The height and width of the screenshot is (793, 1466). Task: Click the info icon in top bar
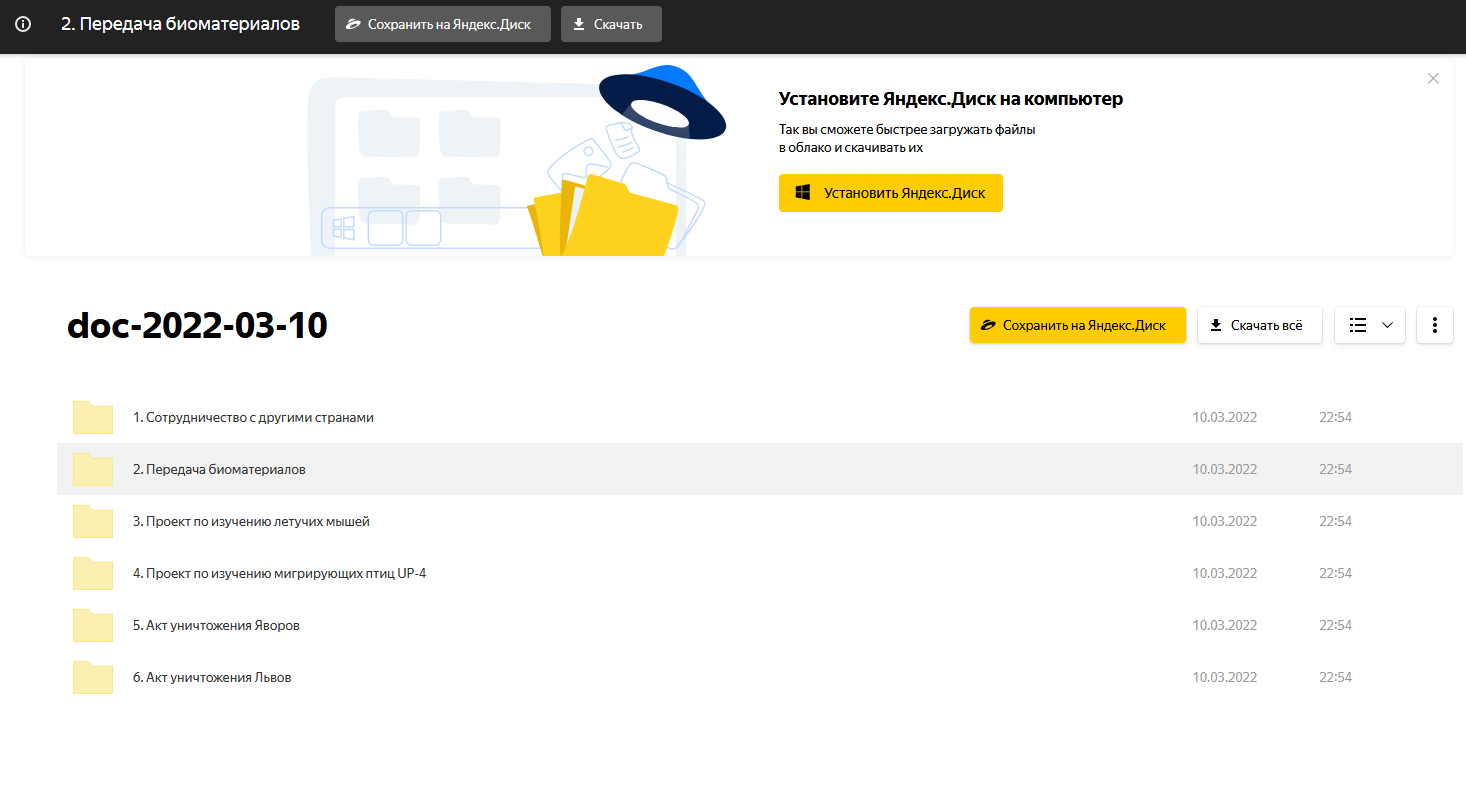tap(23, 24)
